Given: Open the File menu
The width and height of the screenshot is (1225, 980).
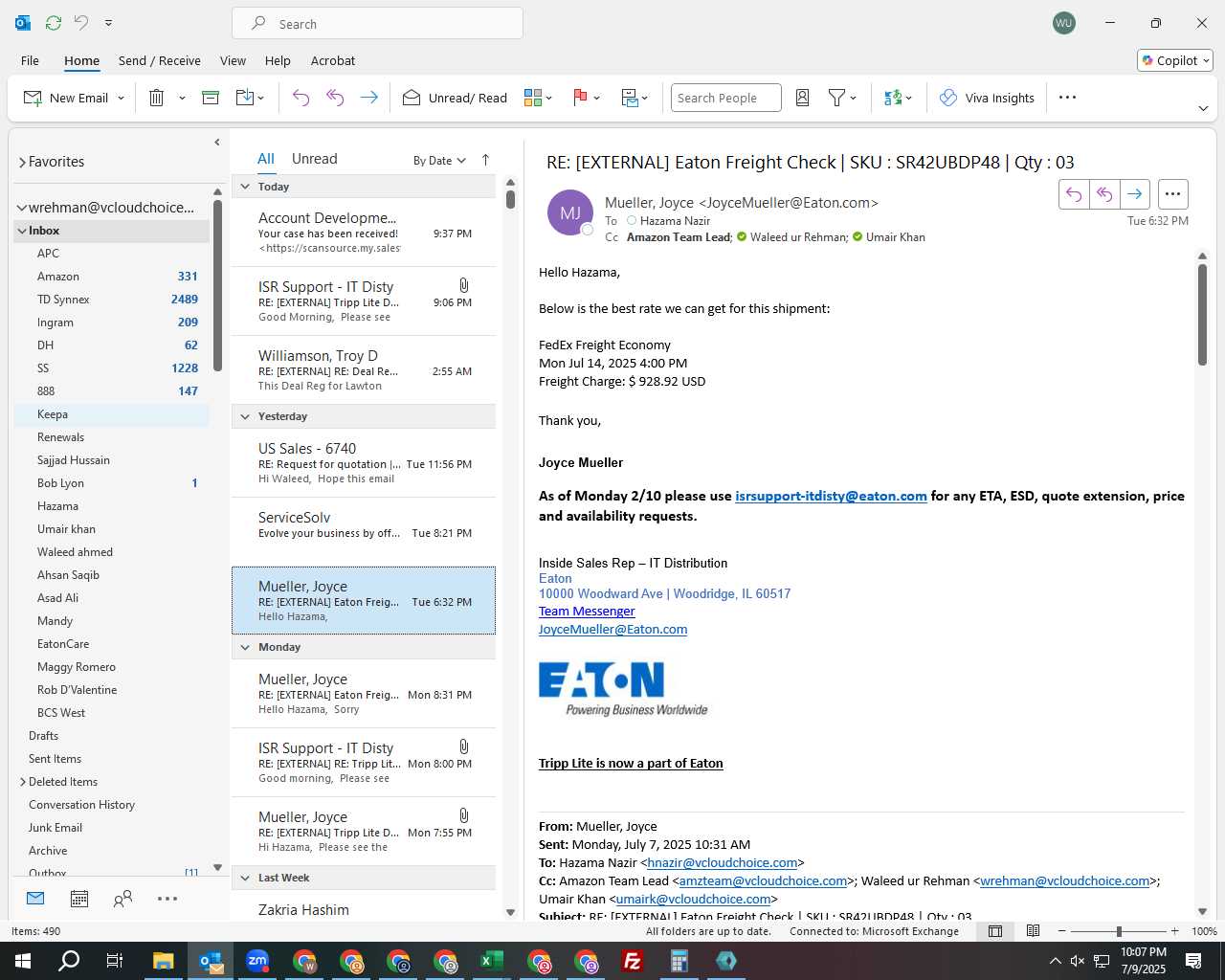Looking at the screenshot, I should pyautogui.click(x=30, y=60).
